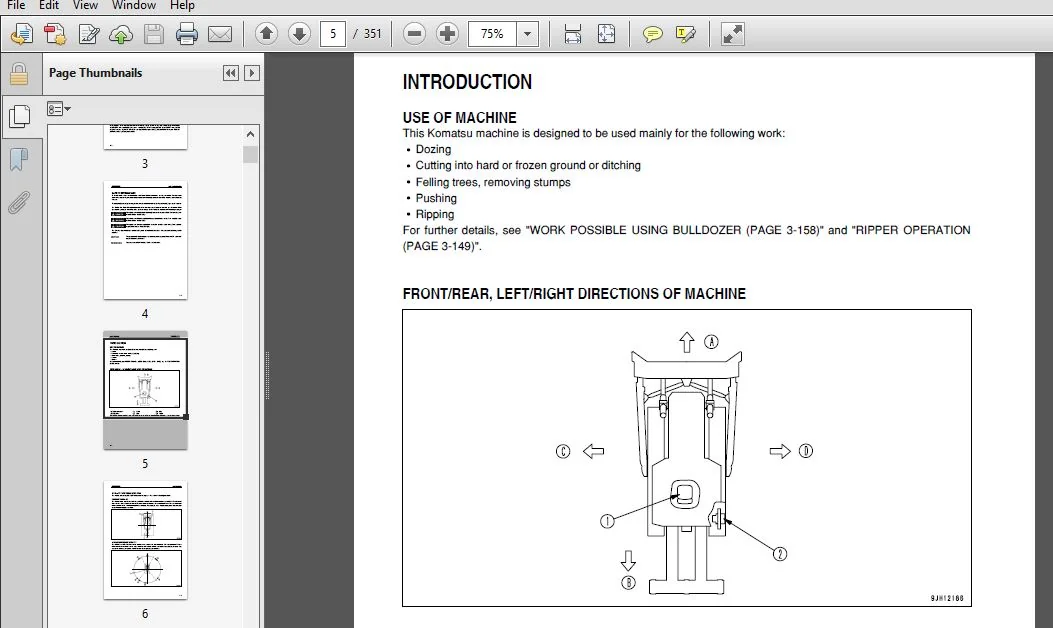Viewport: 1053px width, 628px height.
Task: Click the Save floppy disk icon
Action: 154,34
